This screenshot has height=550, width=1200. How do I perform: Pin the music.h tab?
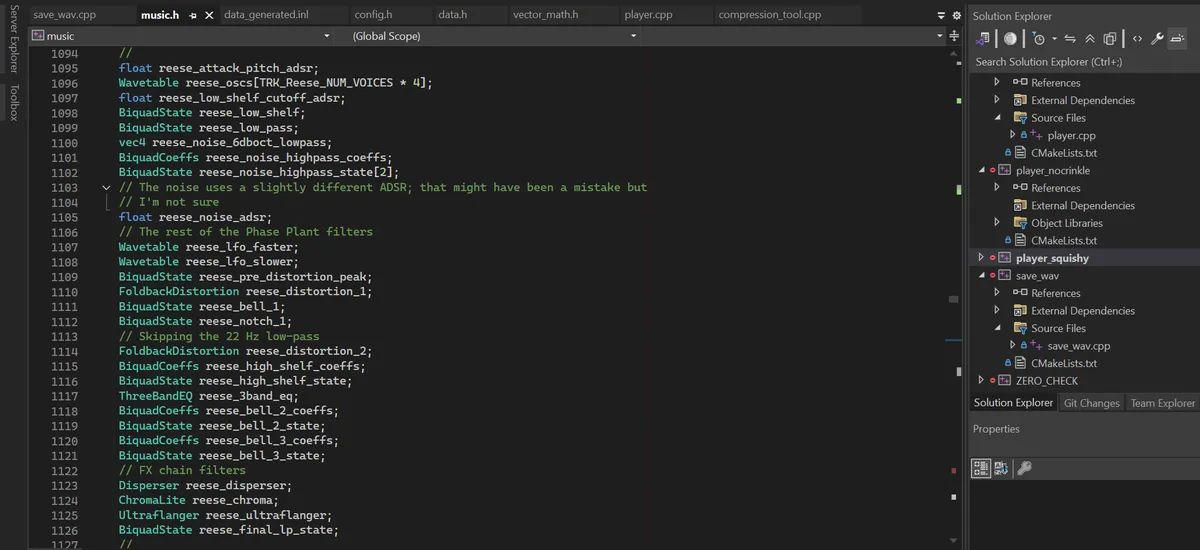pos(193,16)
